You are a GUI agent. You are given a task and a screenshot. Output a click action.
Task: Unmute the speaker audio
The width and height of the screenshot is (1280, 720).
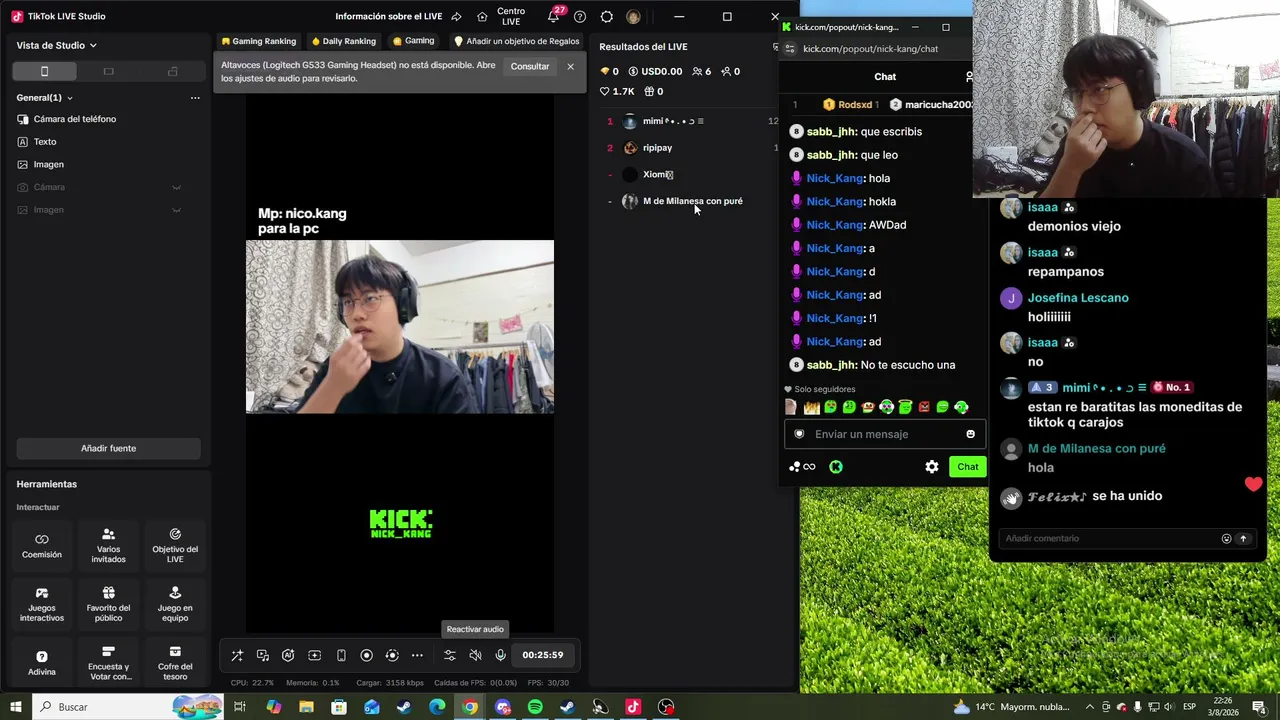pos(475,655)
